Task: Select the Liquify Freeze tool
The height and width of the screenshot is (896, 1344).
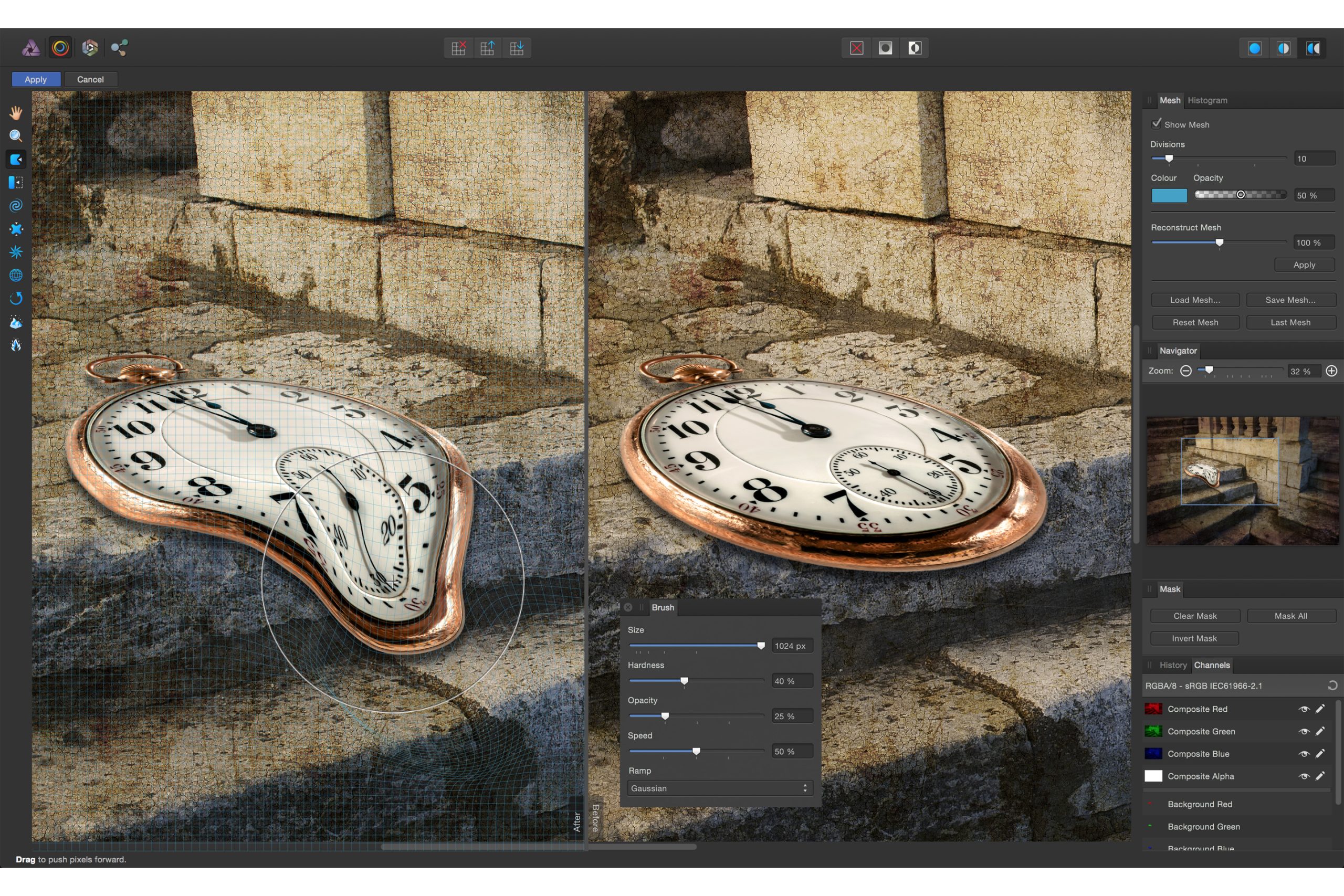Action: (x=16, y=322)
